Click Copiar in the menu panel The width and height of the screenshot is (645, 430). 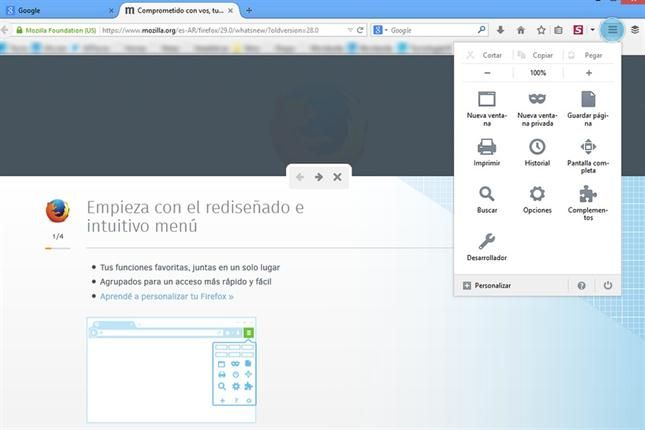538,55
